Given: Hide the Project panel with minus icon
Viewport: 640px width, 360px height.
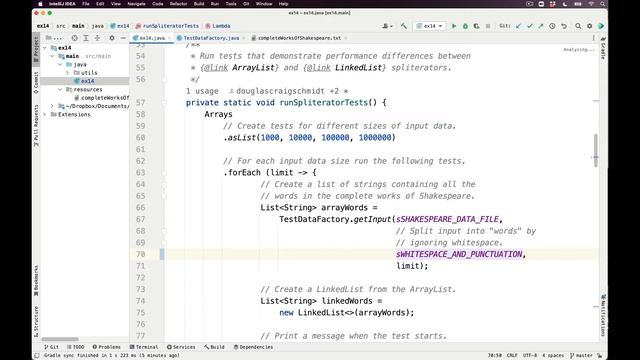Looking at the screenshot, I should point(123,38).
